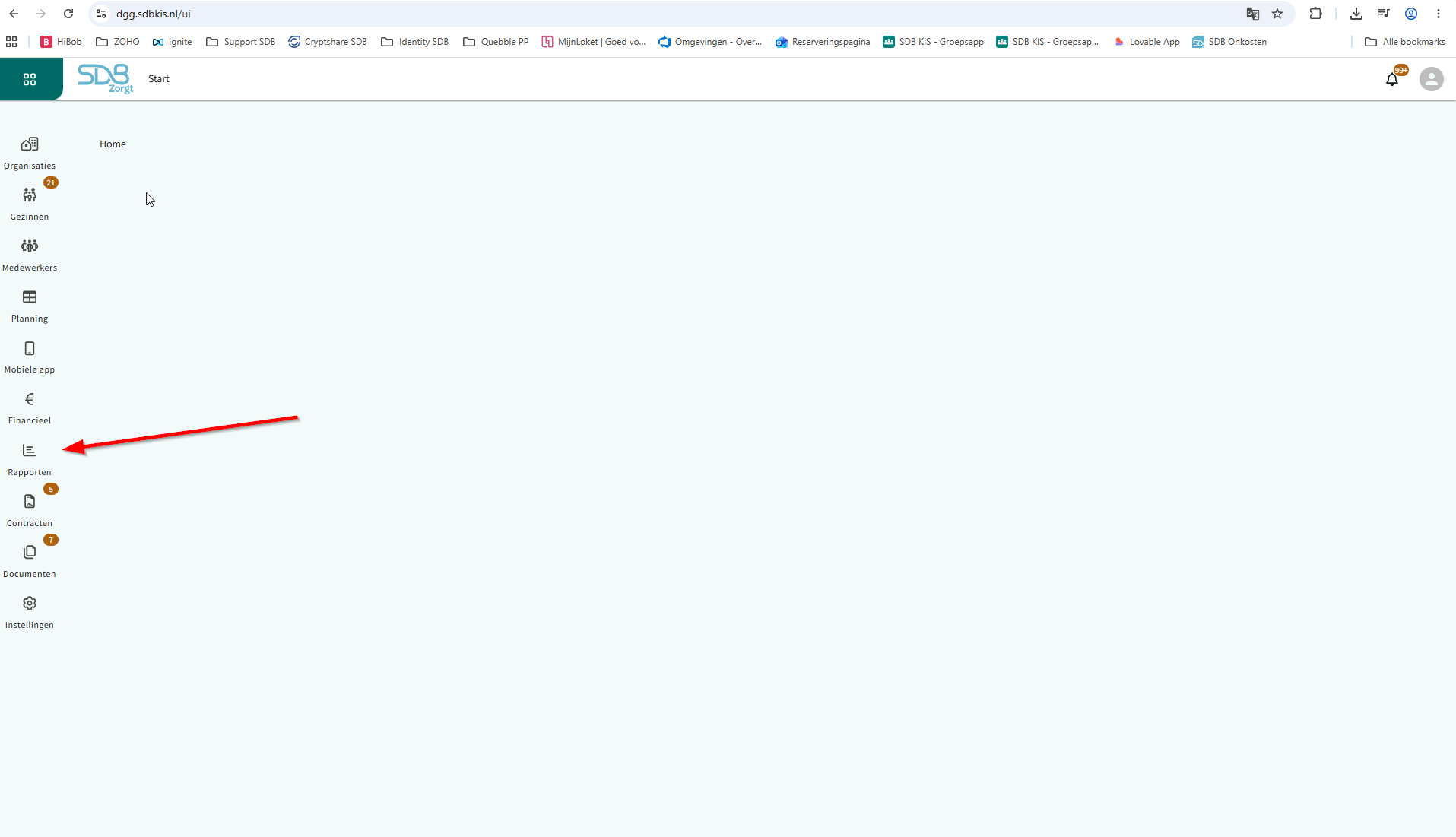Open the user account avatar

tap(1432, 79)
